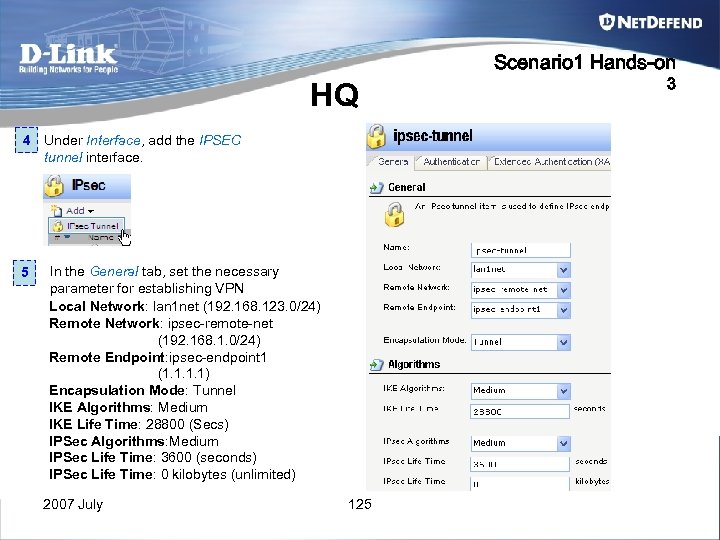
Task: Click the italic General text in step 5
Action: pyautogui.click(x=113, y=271)
